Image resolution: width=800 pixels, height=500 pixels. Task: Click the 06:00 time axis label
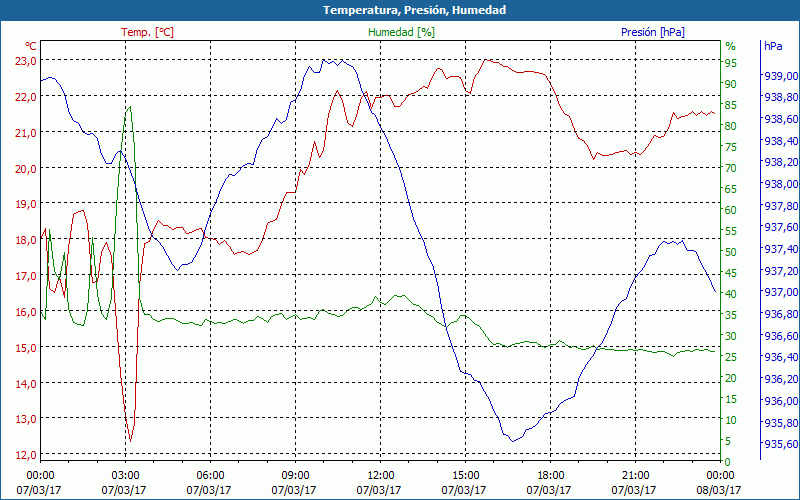pyautogui.click(x=210, y=476)
